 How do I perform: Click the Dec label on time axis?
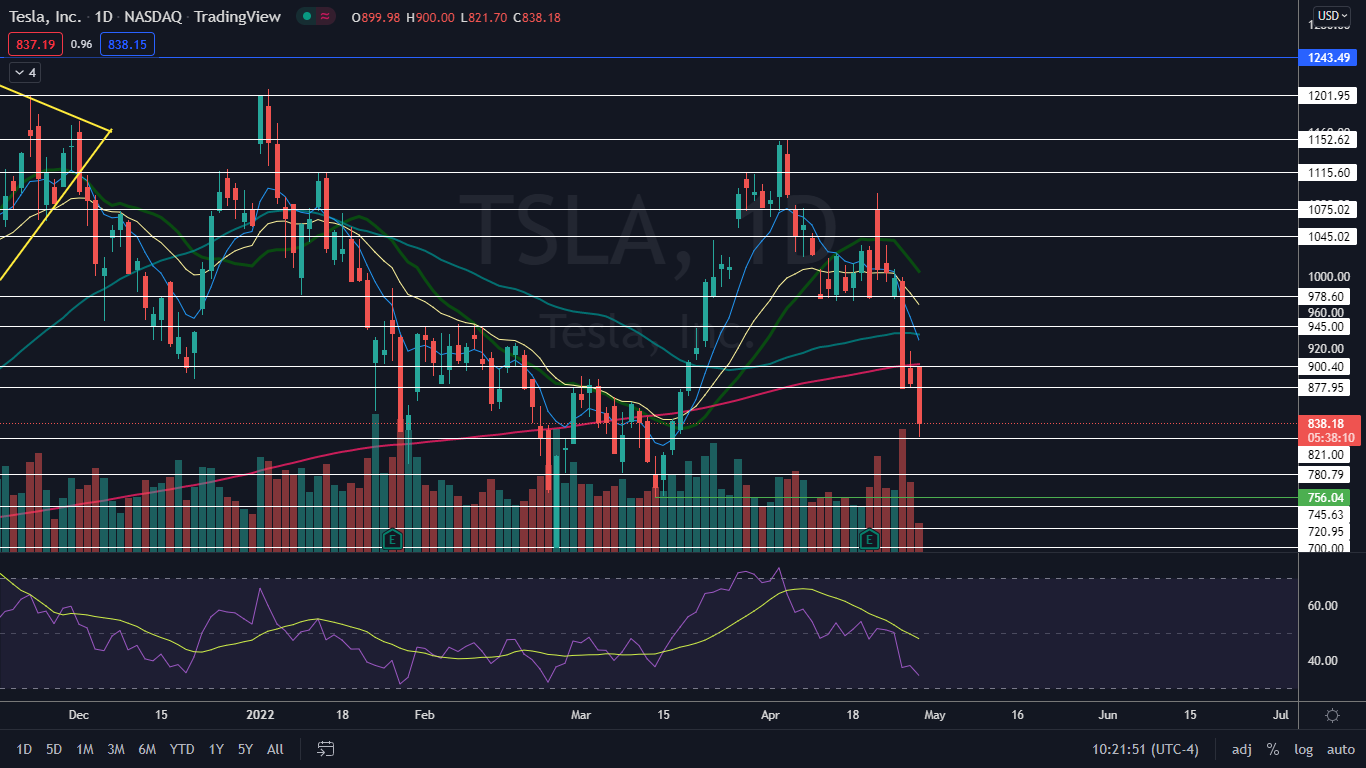click(79, 715)
